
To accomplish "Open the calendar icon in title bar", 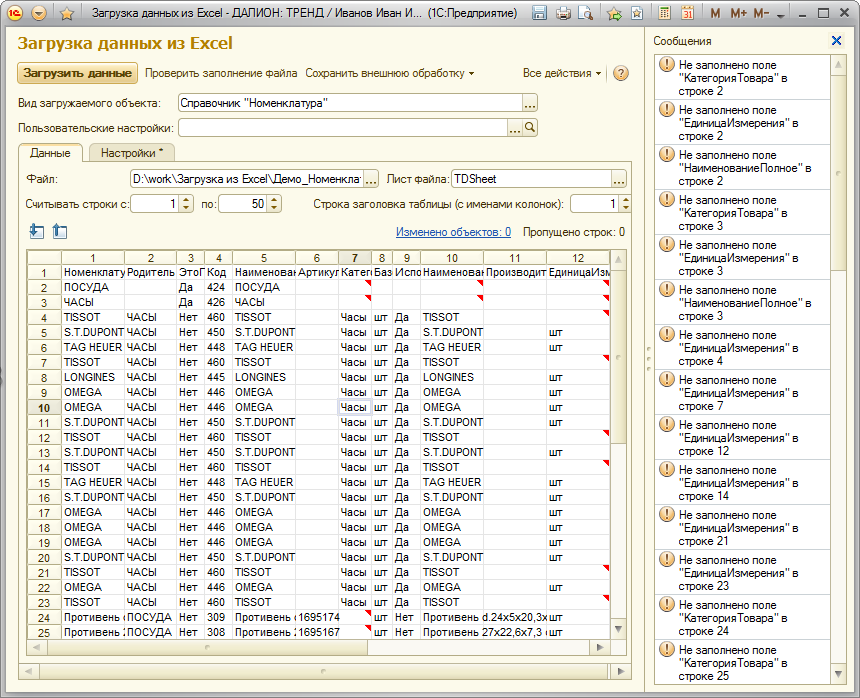I will 687,14.
